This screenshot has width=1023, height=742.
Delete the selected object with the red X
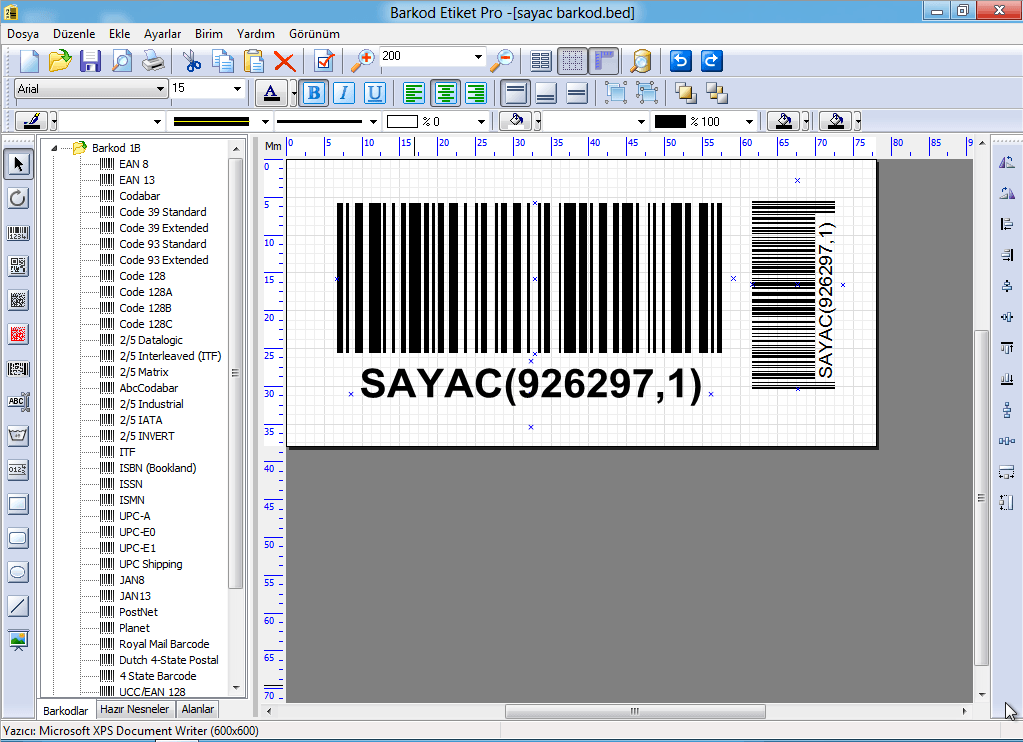click(284, 61)
